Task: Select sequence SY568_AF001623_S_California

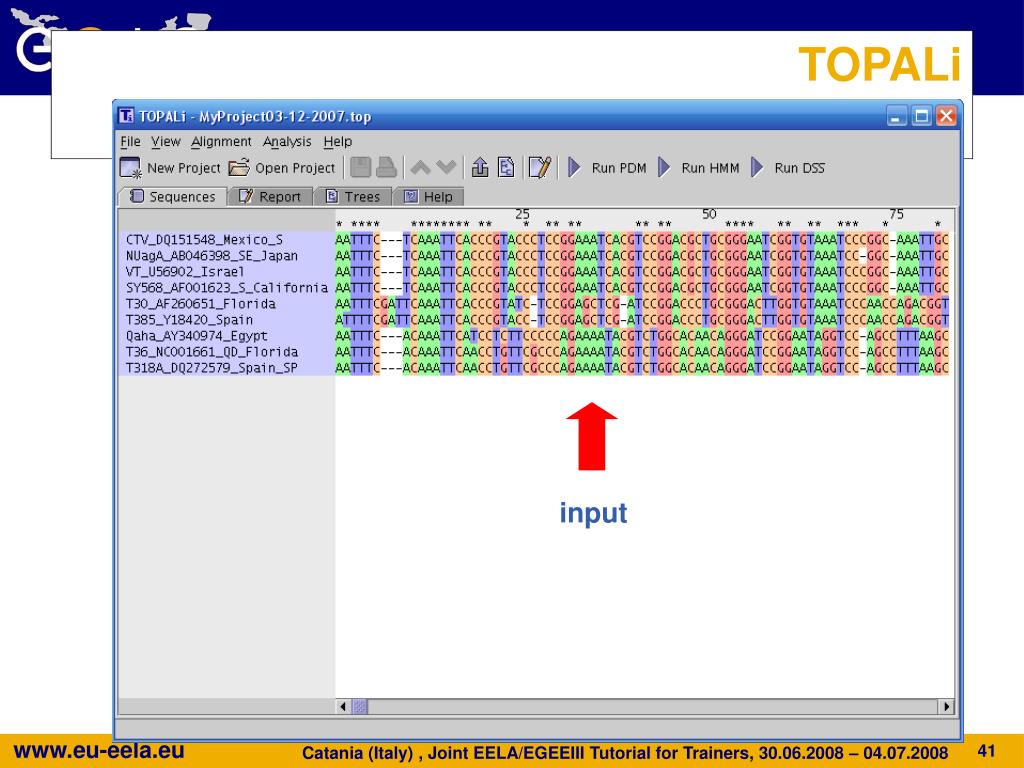Action: pyautogui.click(x=227, y=288)
